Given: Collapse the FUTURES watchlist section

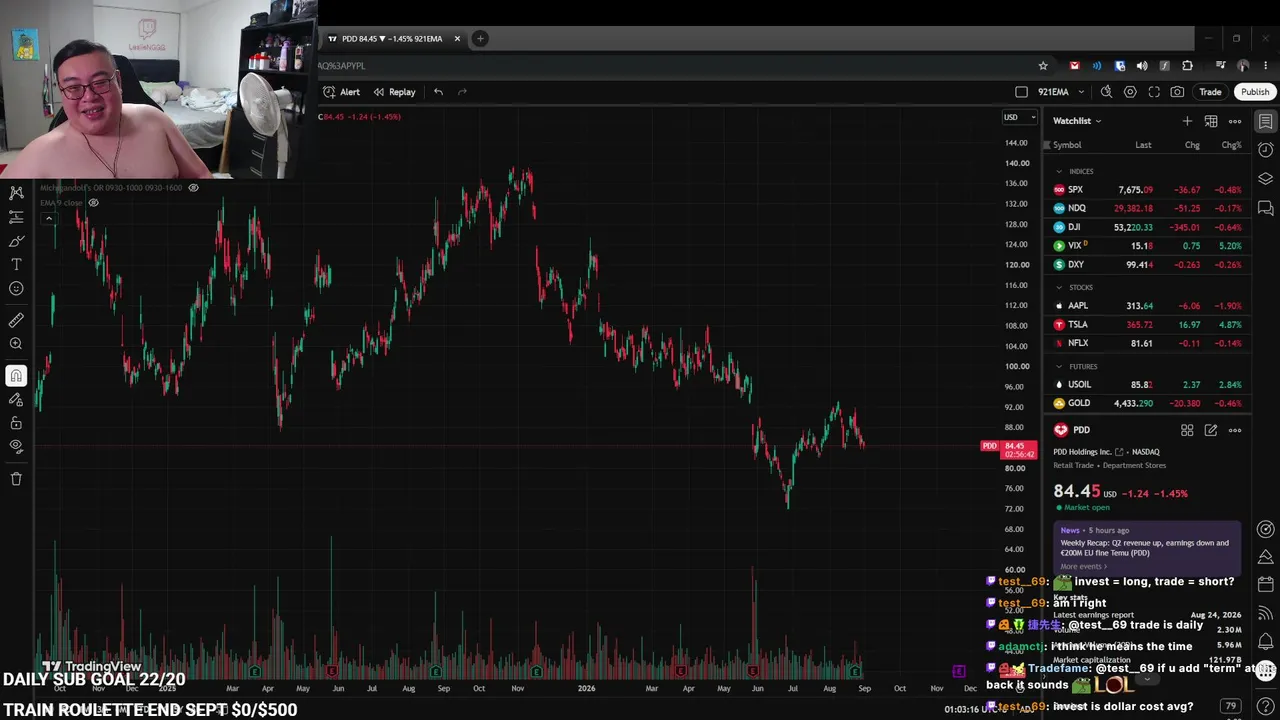Looking at the screenshot, I should click(1059, 366).
